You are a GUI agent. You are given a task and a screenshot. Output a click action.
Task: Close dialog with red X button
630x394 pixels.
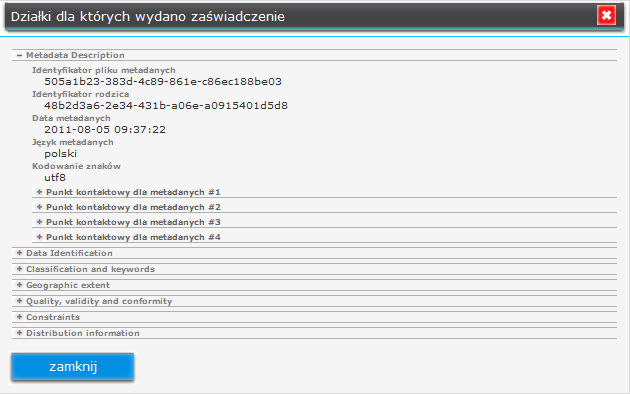pyautogui.click(x=606, y=16)
